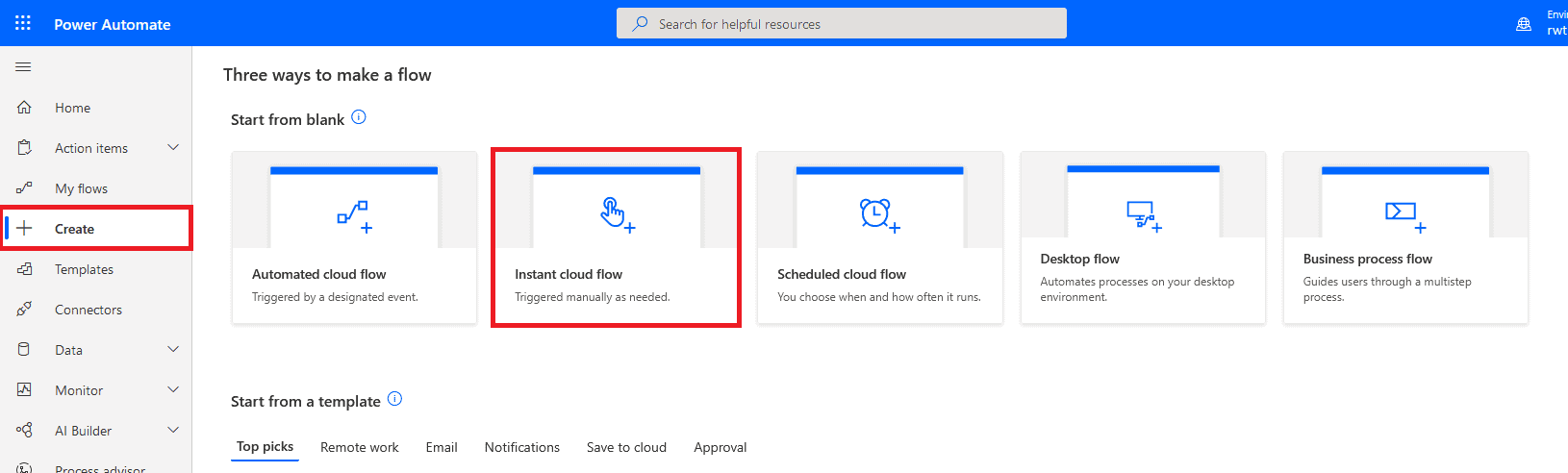Expand the AI Builder chevron

click(173, 430)
